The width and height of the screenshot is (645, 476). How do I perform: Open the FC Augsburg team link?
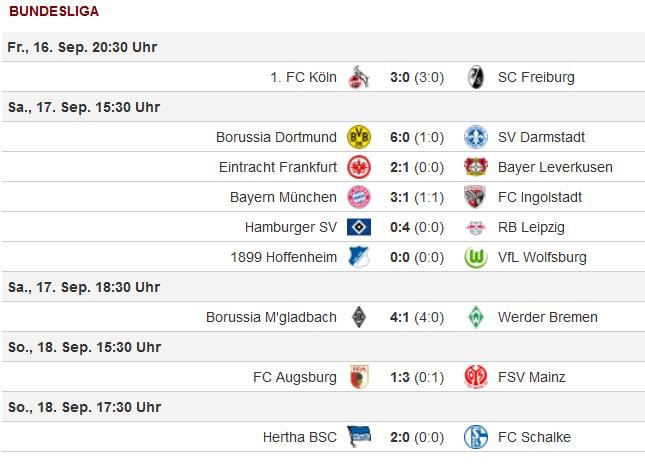(295, 377)
